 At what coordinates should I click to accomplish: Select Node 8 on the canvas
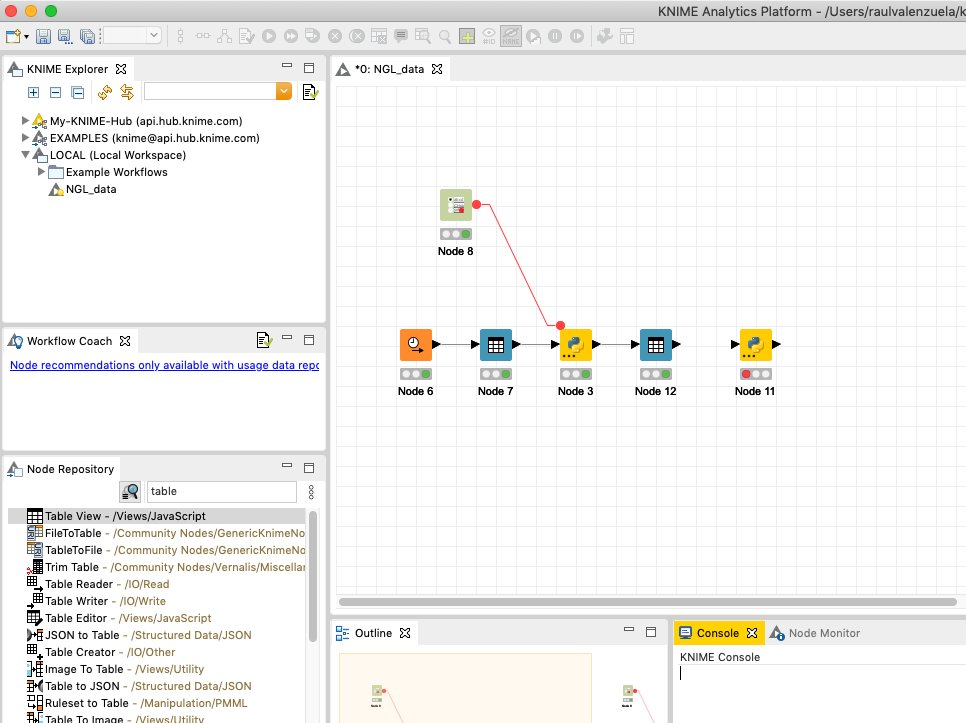click(x=456, y=205)
